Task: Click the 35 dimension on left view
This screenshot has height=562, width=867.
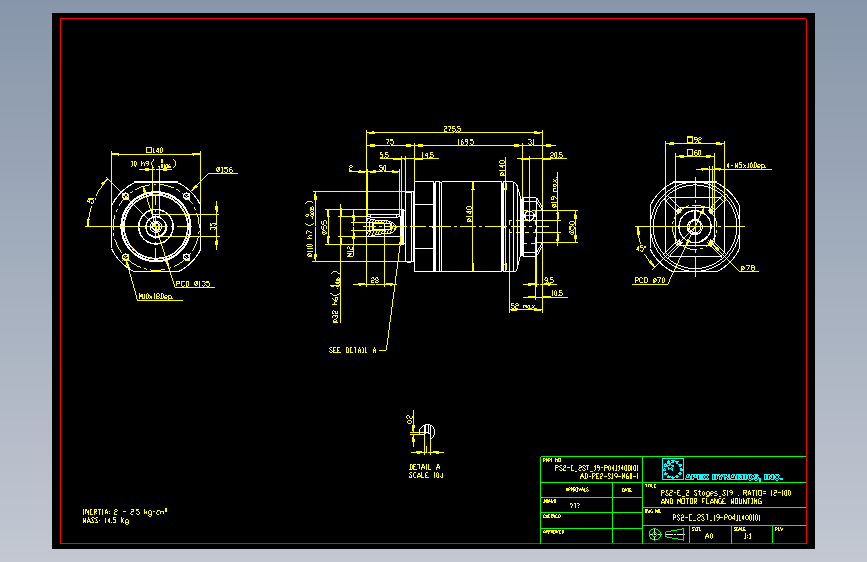Action: (x=214, y=226)
